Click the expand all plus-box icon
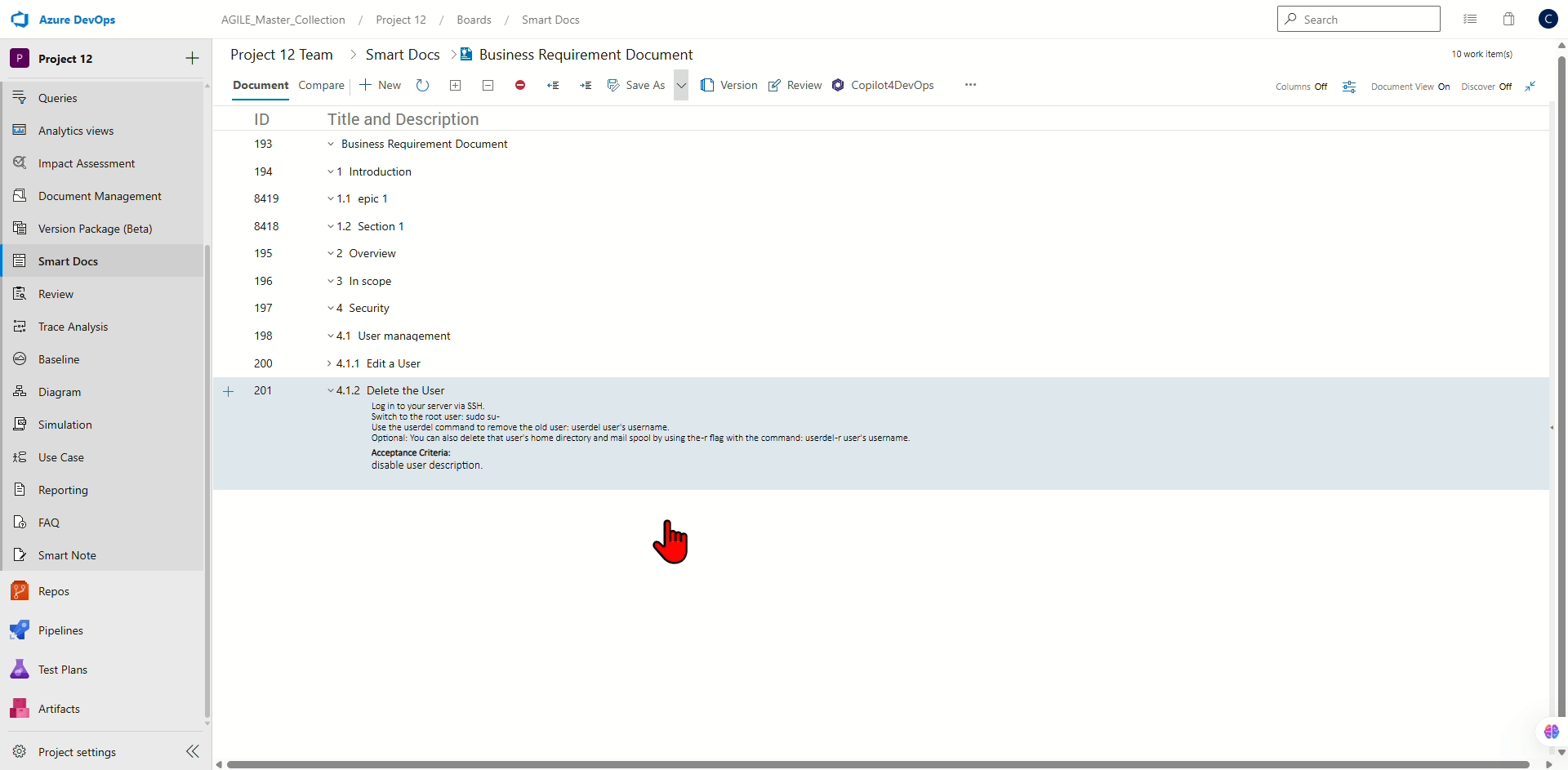This screenshot has height=770, width=1568. pos(456,85)
